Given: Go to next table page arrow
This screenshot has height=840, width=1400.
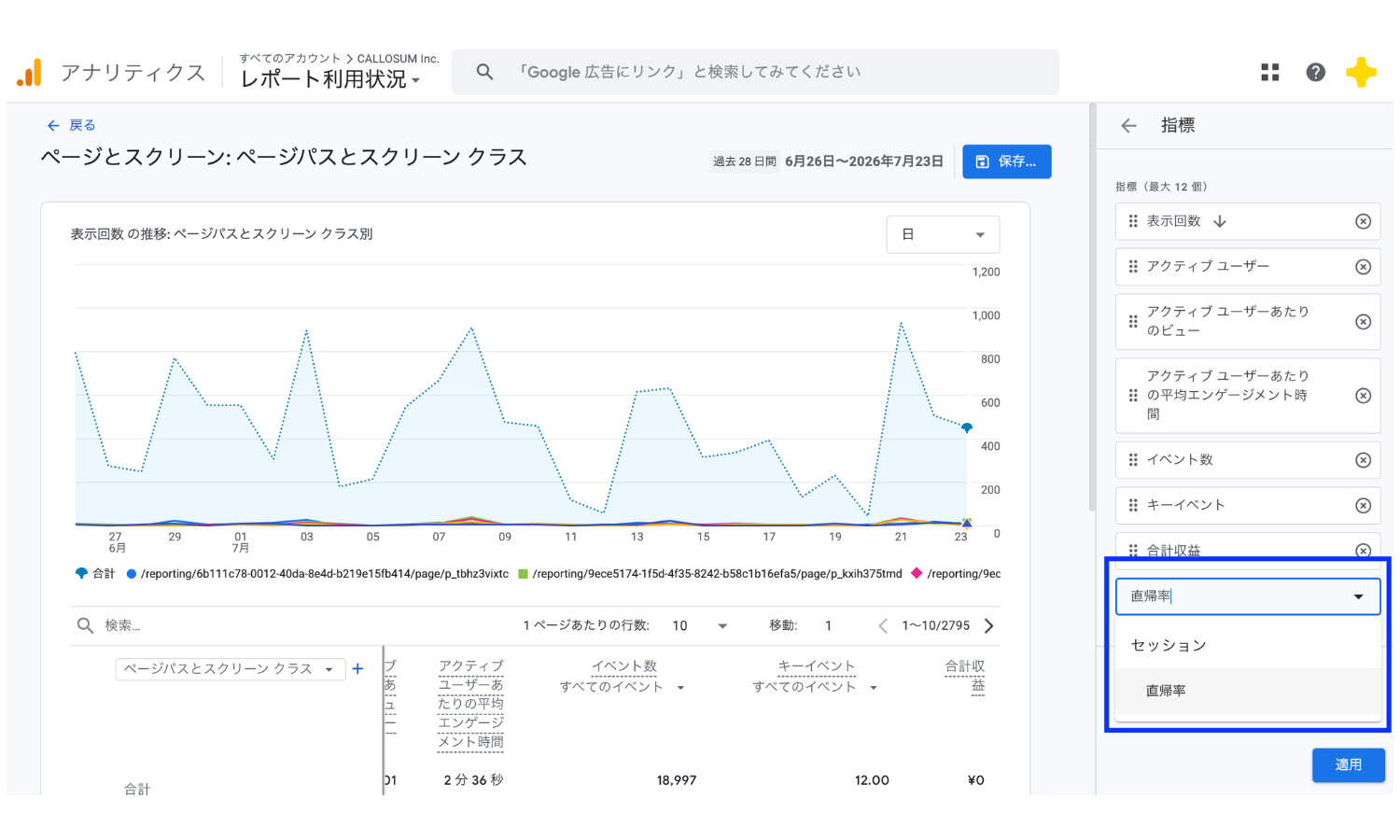Looking at the screenshot, I should pyautogui.click(x=989, y=625).
